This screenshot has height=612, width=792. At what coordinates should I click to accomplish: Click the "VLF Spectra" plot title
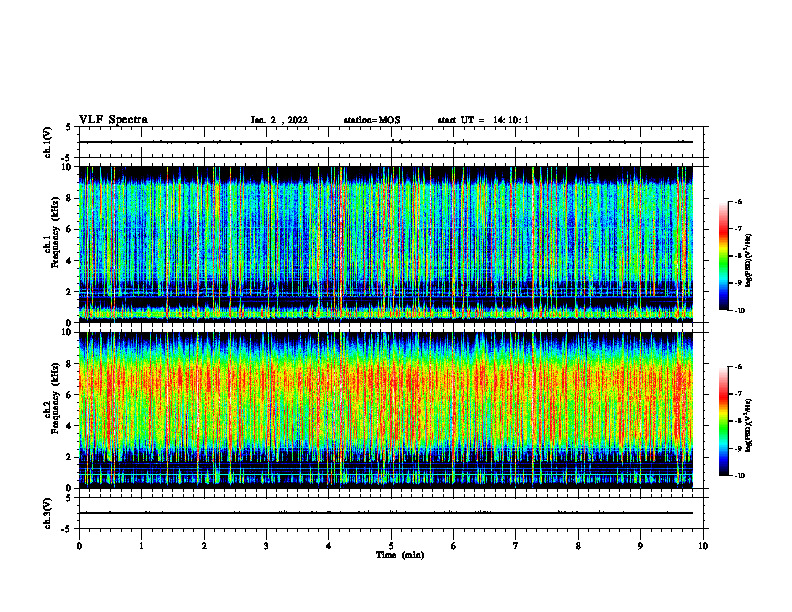point(113,120)
